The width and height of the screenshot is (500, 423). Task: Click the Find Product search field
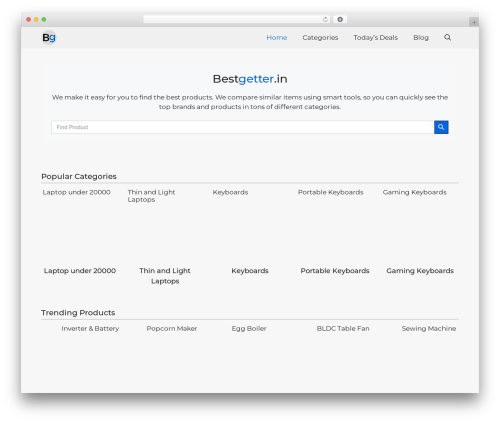click(x=243, y=127)
